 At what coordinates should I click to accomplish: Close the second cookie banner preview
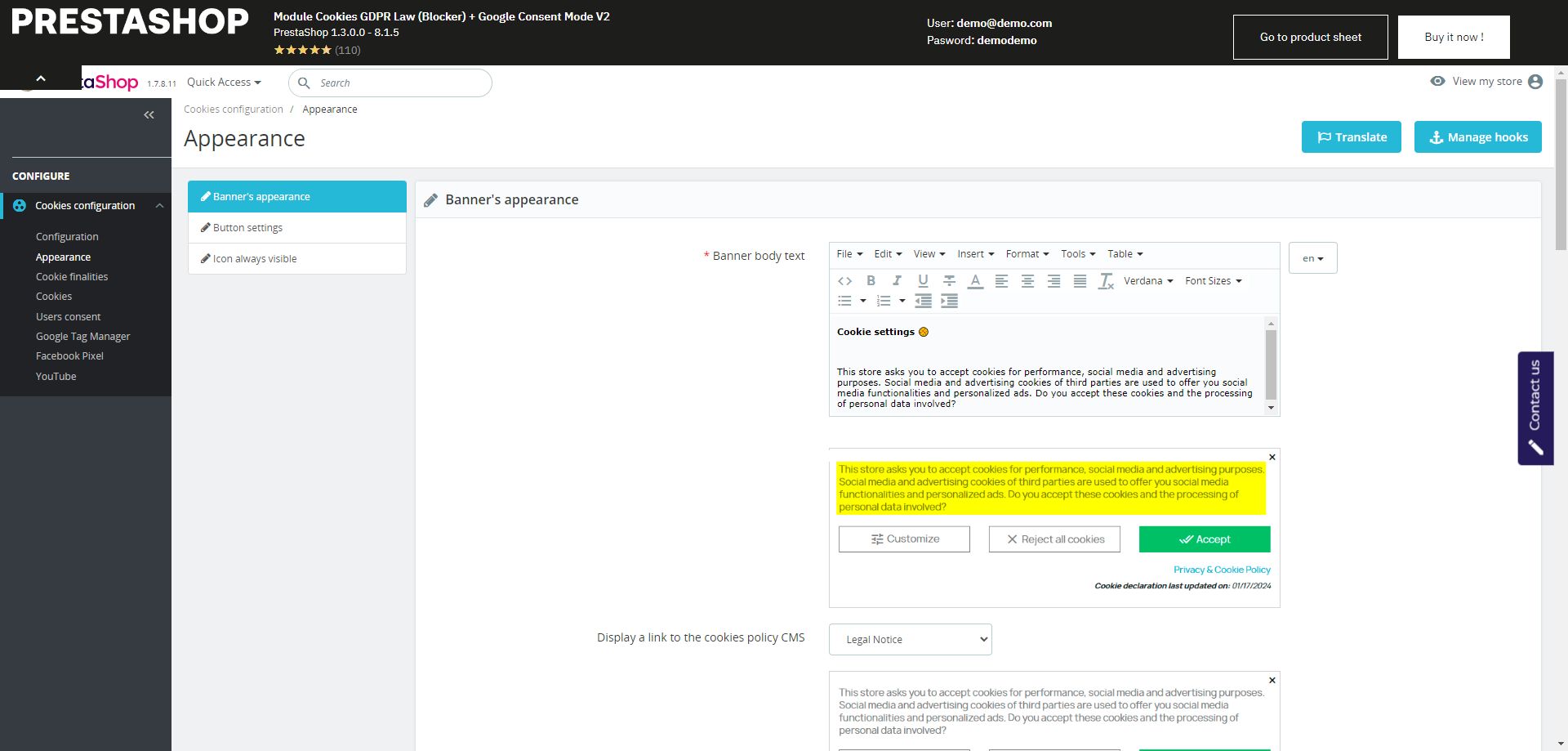pos(1272,680)
